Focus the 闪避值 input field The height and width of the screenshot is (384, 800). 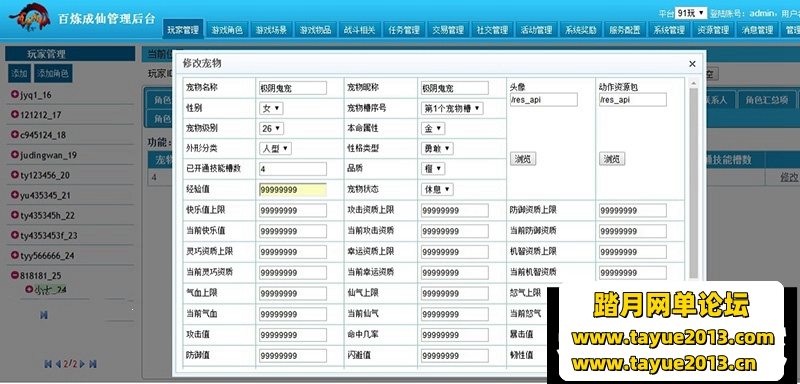tap(454, 355)
